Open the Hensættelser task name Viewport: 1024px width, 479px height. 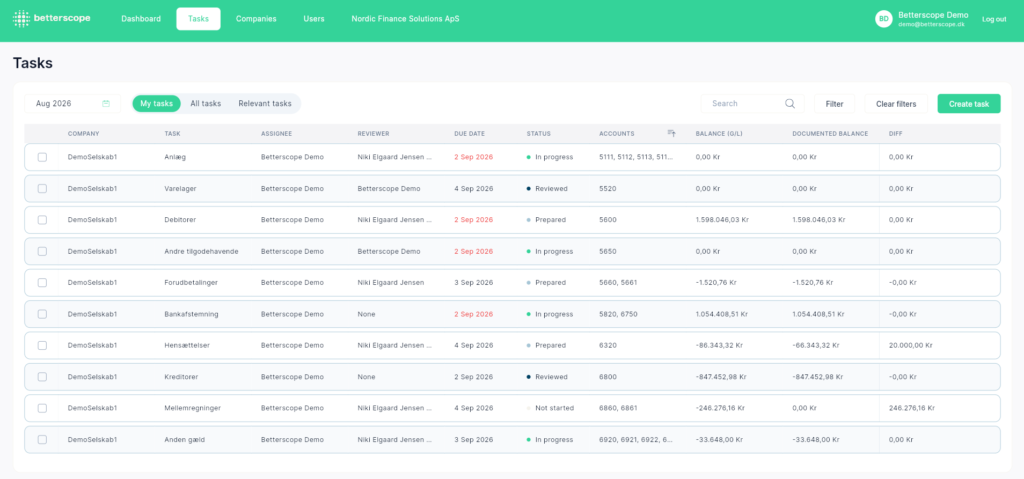point(186,345)
